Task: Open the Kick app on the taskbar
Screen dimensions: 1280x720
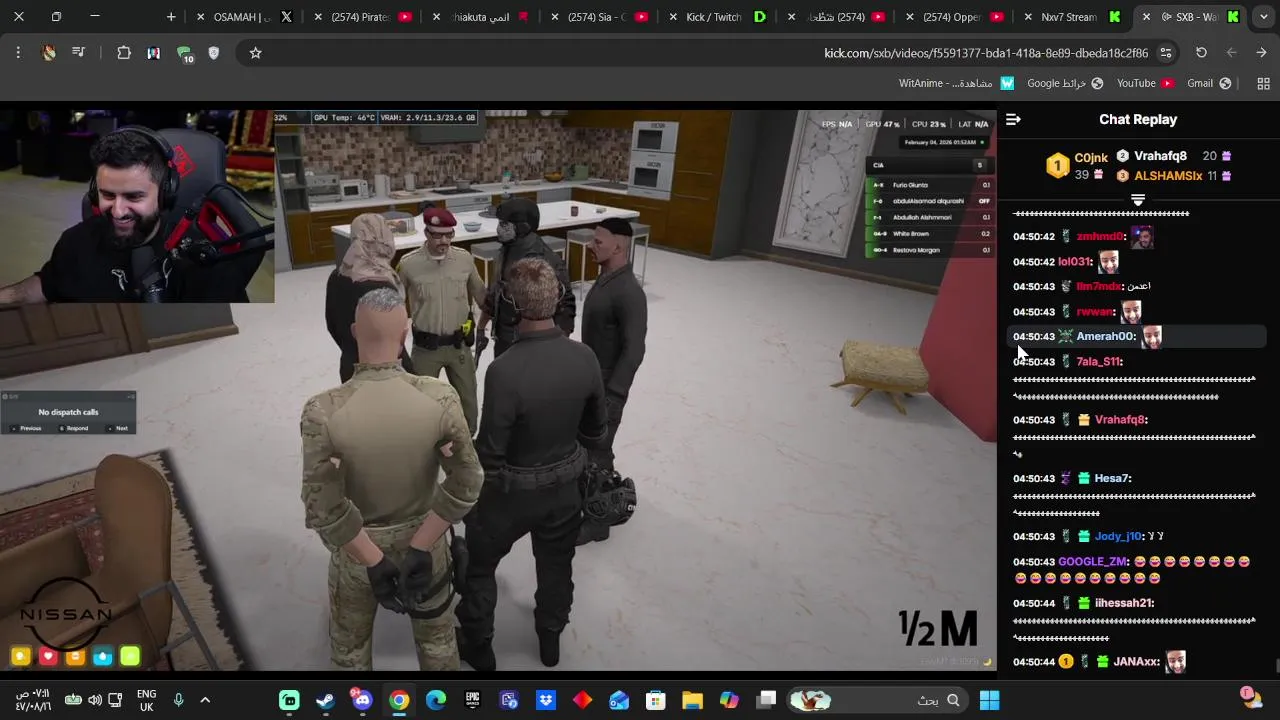Action: coord(289,700)
